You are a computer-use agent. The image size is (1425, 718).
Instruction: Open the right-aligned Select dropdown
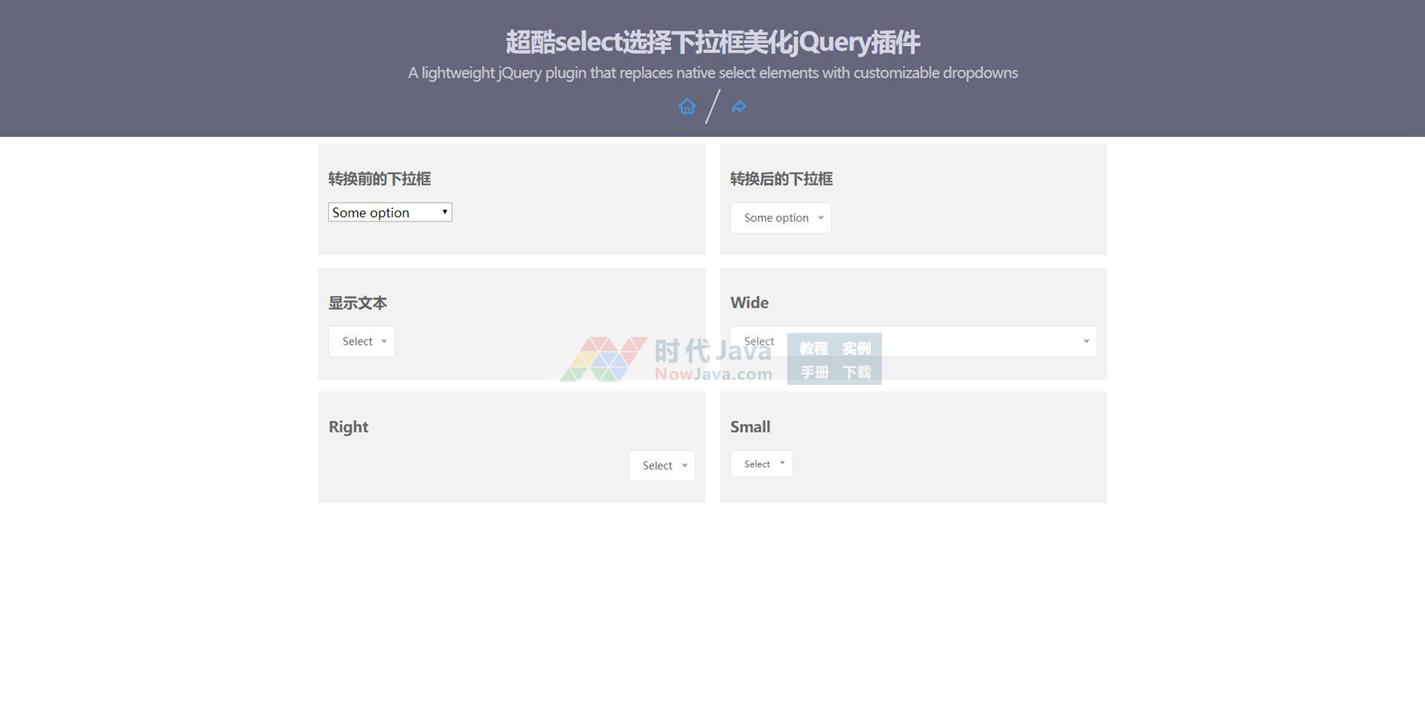662,466
